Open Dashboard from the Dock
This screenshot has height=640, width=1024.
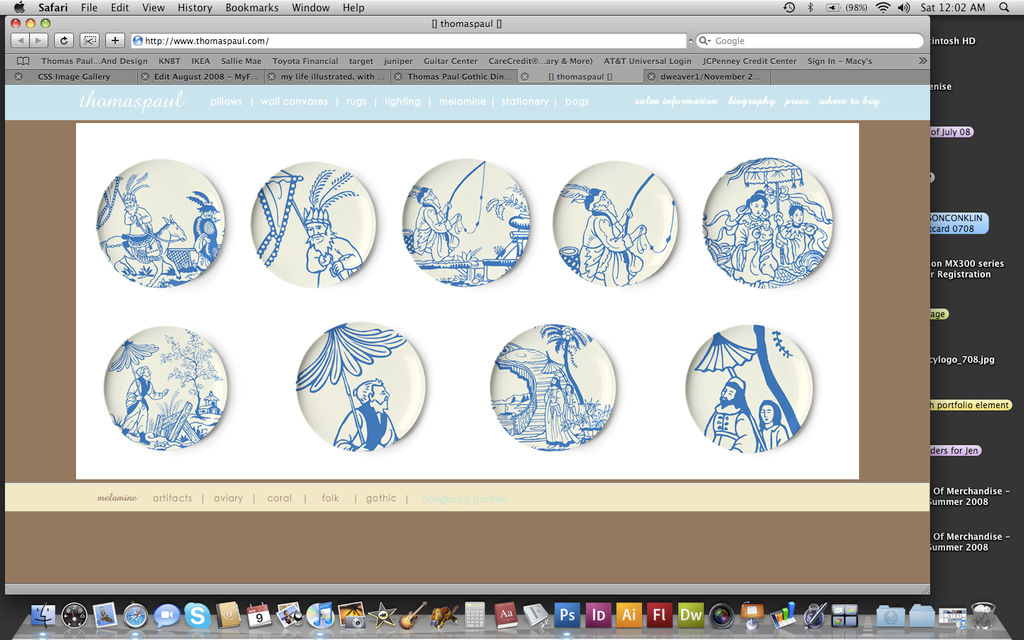[74, 616]
